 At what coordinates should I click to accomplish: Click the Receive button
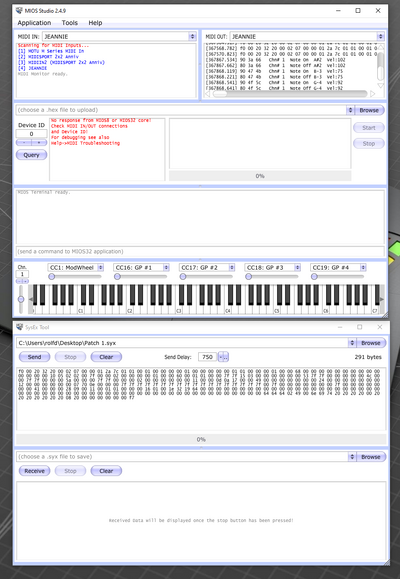34,471
